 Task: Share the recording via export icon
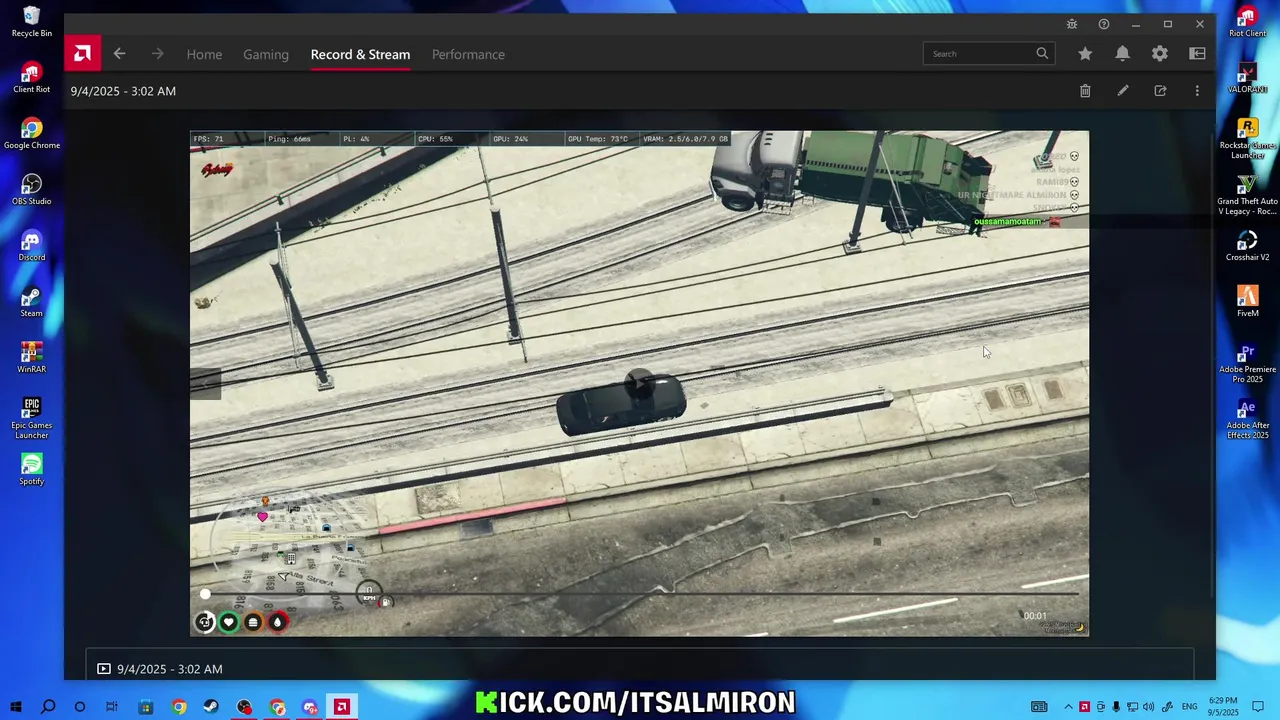point(1160,91)
